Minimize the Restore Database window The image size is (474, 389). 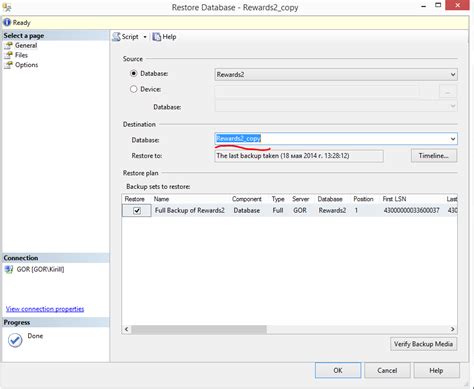(x=423, y=6)
